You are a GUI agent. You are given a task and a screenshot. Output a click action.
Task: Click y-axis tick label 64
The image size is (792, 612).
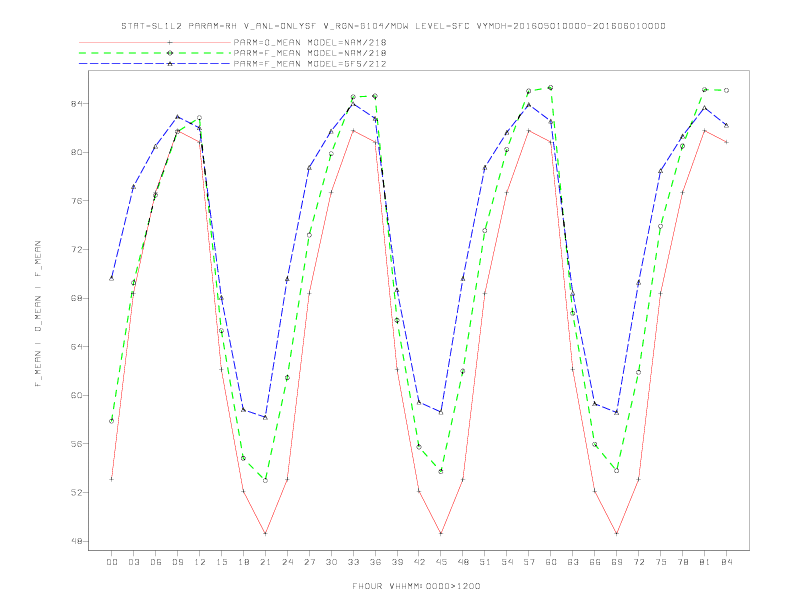click(x=77, y=347)
